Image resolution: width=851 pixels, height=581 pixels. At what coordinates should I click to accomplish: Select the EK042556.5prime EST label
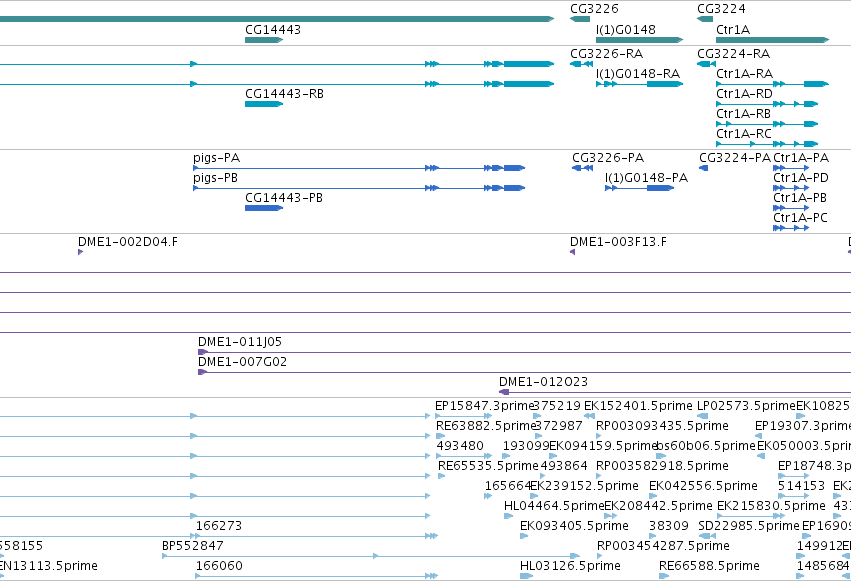(x=703, y=486)
